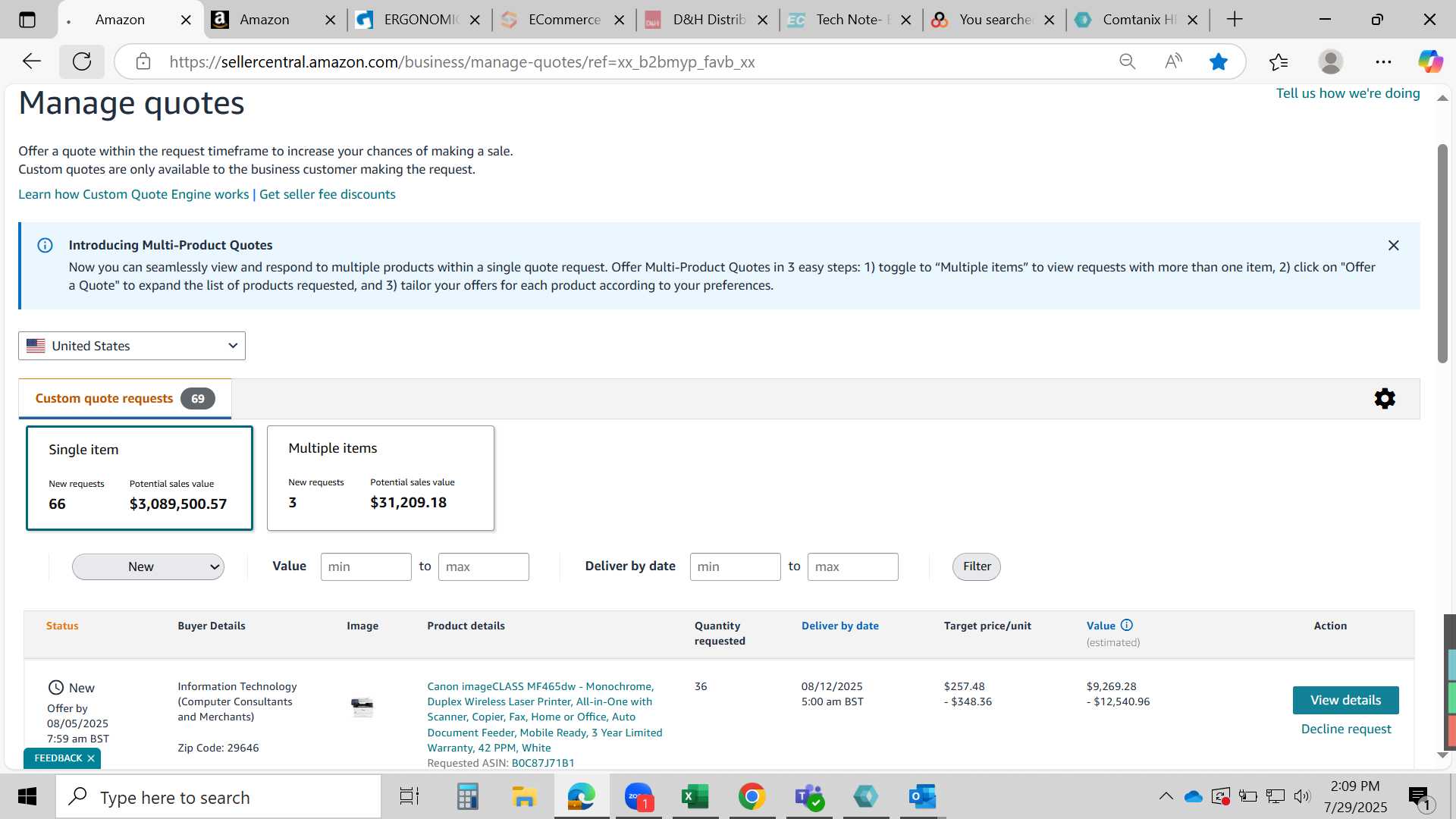Switch to Microsoft Edge on taskbar
The width and height of the screenshot is (1456, 819).
click(582, 797)
